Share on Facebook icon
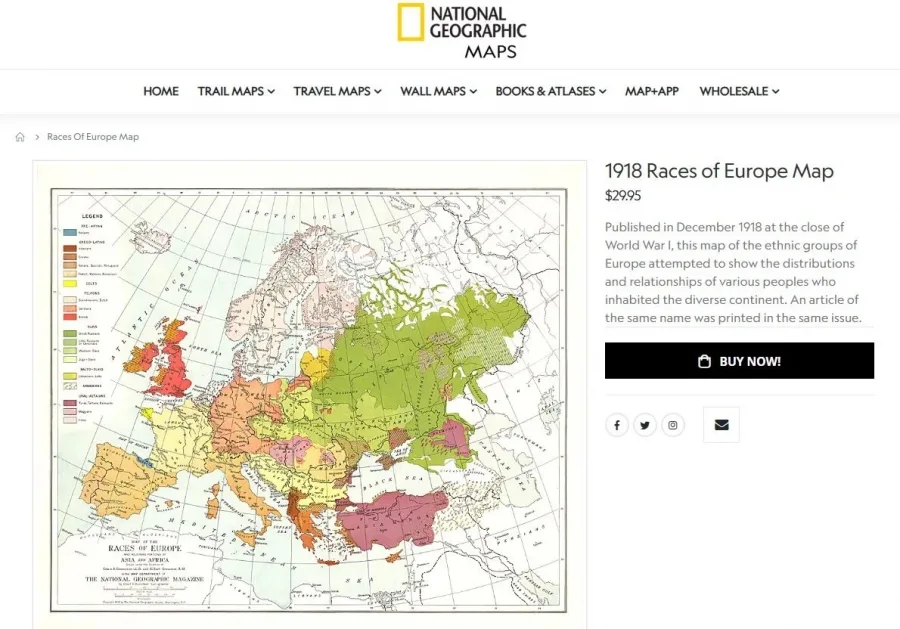The width and height of the screenshot is (900, 629). click(x=616, y=425)
